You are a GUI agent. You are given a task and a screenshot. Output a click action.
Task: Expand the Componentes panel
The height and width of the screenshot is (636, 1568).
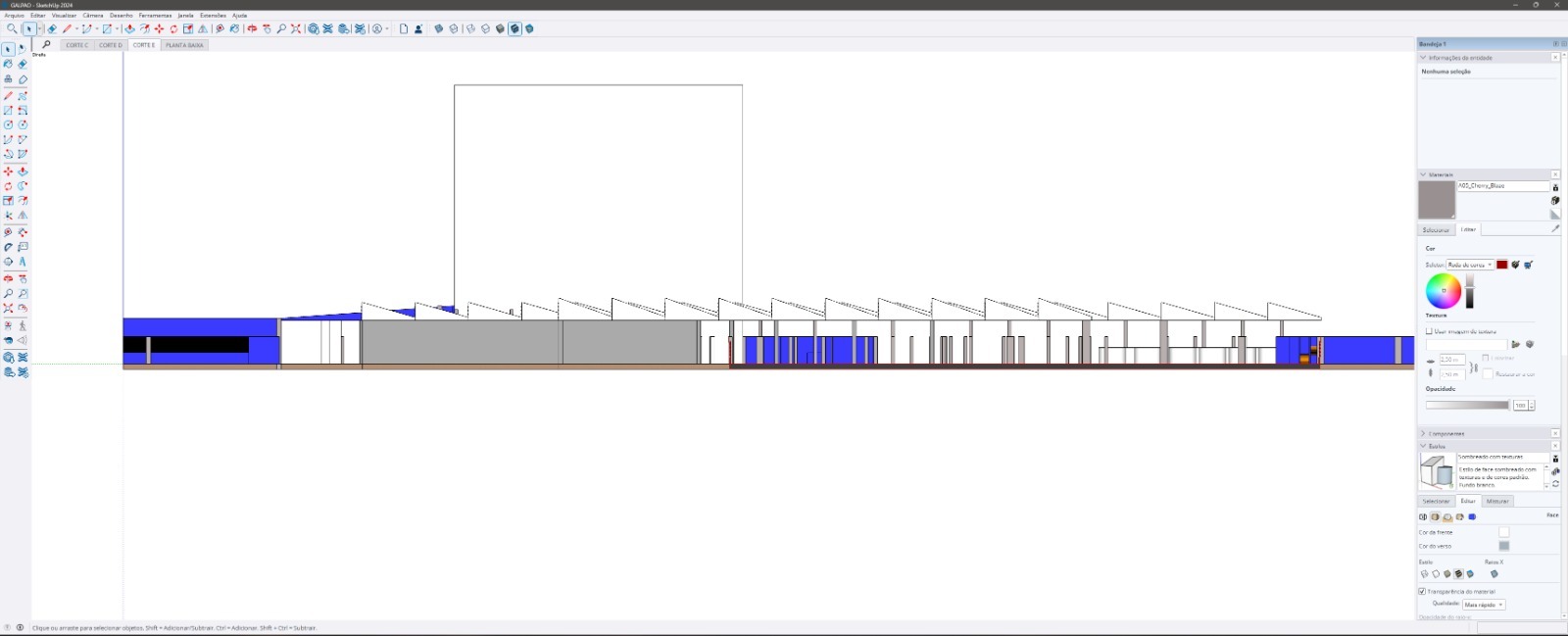tap(1445, 433)
